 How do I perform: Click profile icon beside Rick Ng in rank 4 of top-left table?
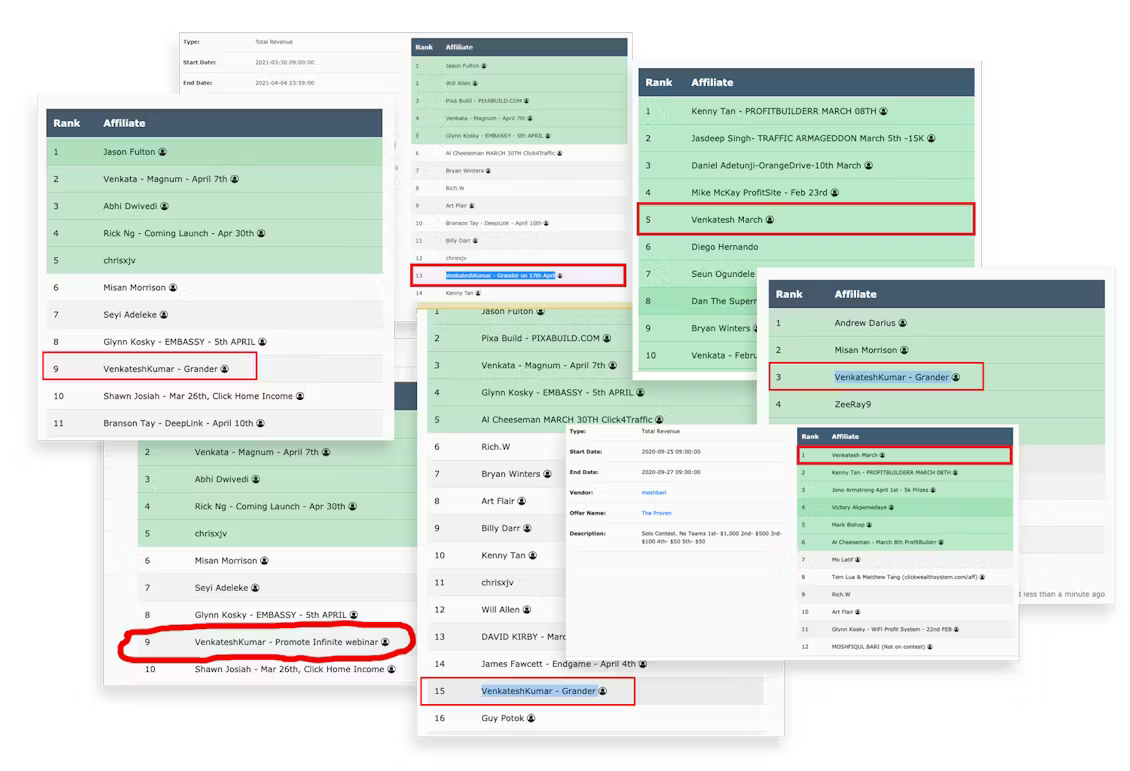(x=261, y=233)
